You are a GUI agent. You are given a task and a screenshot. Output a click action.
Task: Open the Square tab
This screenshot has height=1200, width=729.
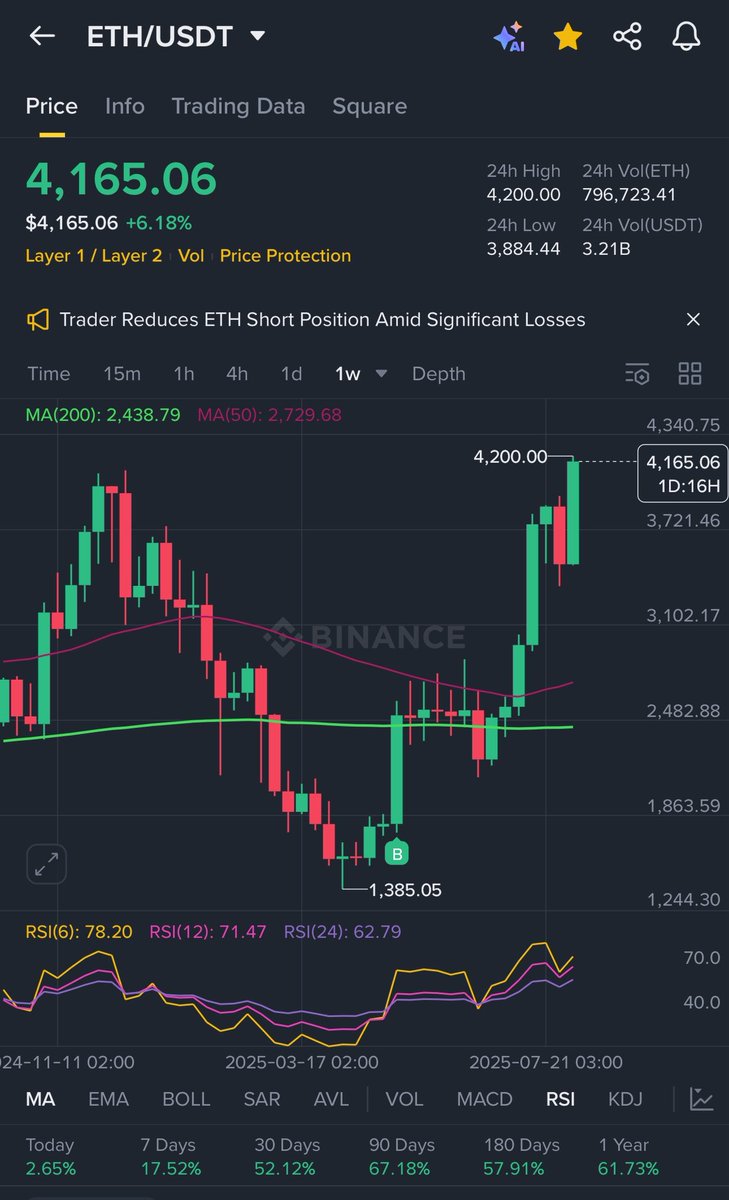[x=370, y=106]
